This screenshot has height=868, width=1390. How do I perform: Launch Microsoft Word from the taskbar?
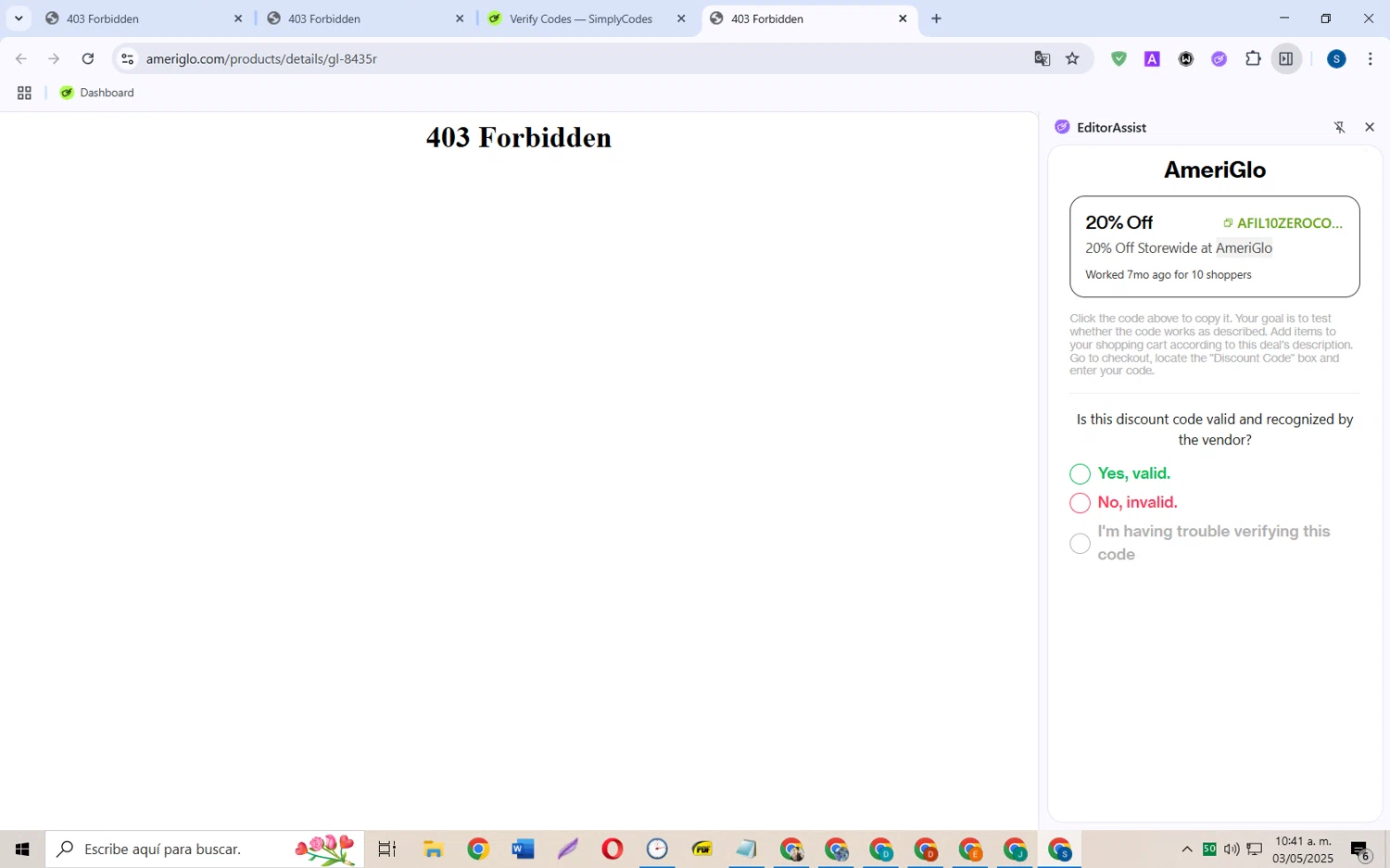tap(523, 849)
